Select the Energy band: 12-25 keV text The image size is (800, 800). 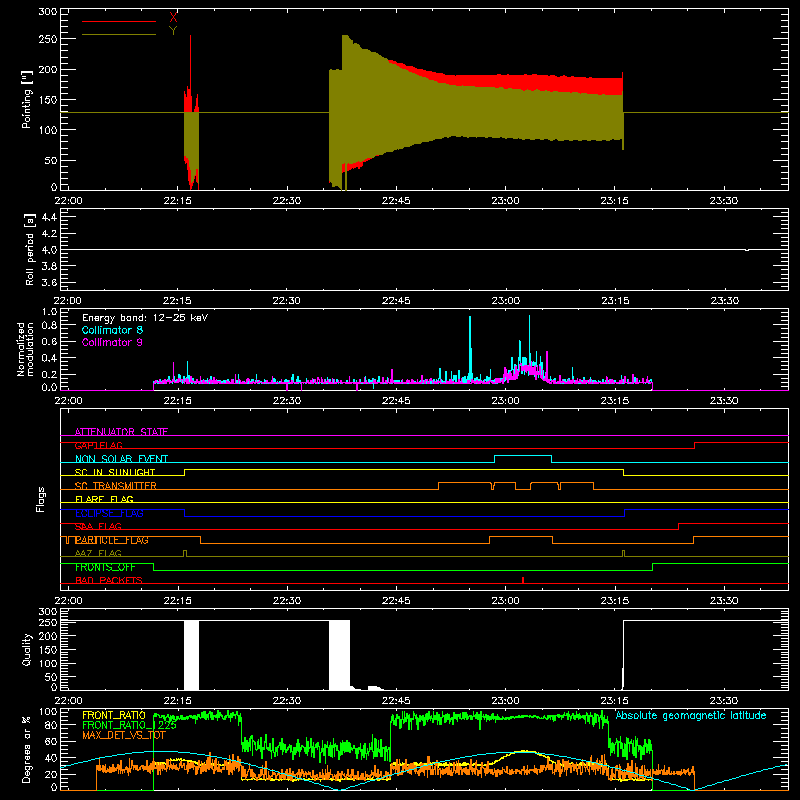(x=145, y=318)
